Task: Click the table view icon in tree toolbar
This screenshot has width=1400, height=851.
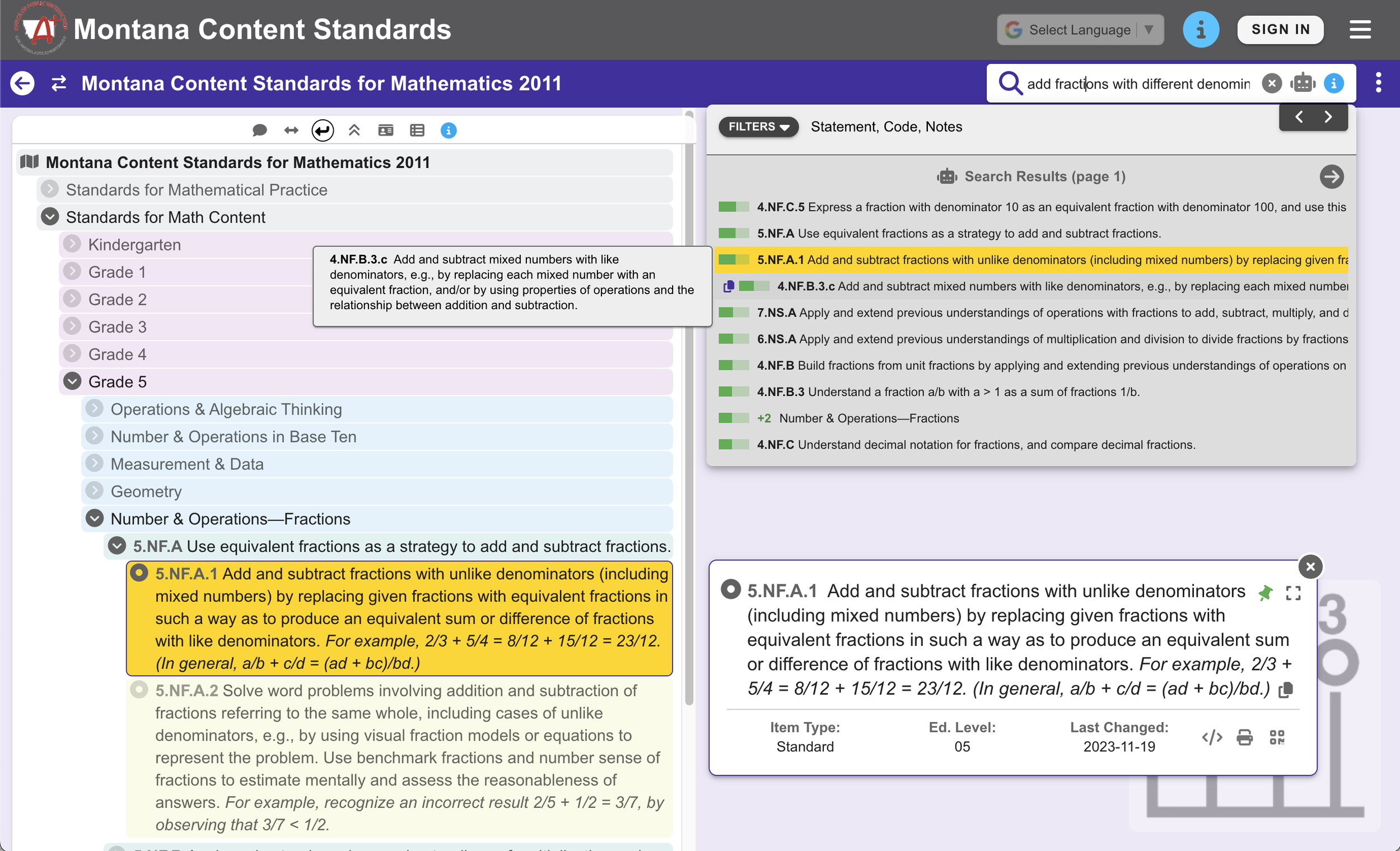Action: (417, 131)
